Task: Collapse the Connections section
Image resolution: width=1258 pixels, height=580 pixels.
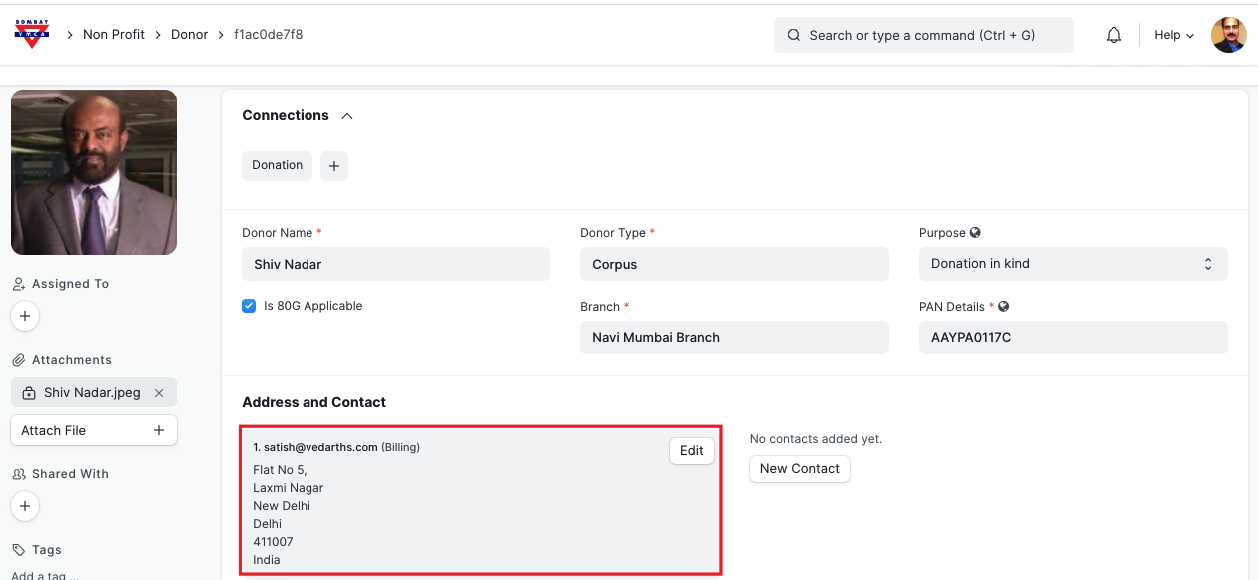Action: pyautogui.click(x=347, y=116)
